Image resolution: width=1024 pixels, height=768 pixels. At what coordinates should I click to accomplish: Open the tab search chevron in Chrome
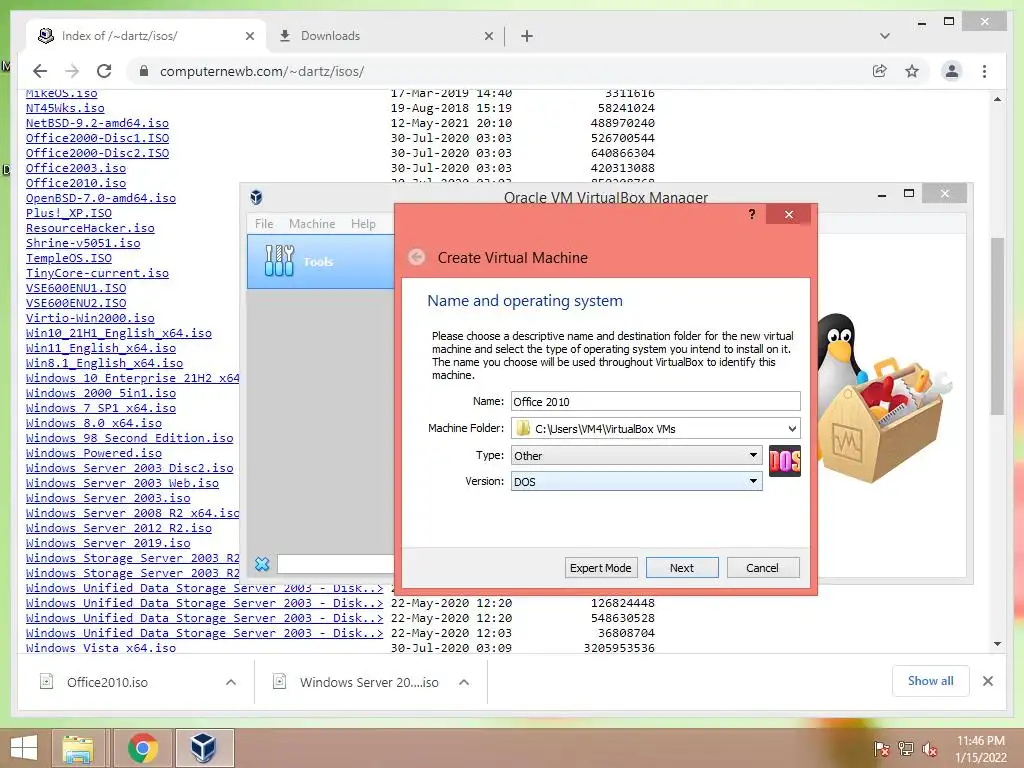click(x=885, y=36)
